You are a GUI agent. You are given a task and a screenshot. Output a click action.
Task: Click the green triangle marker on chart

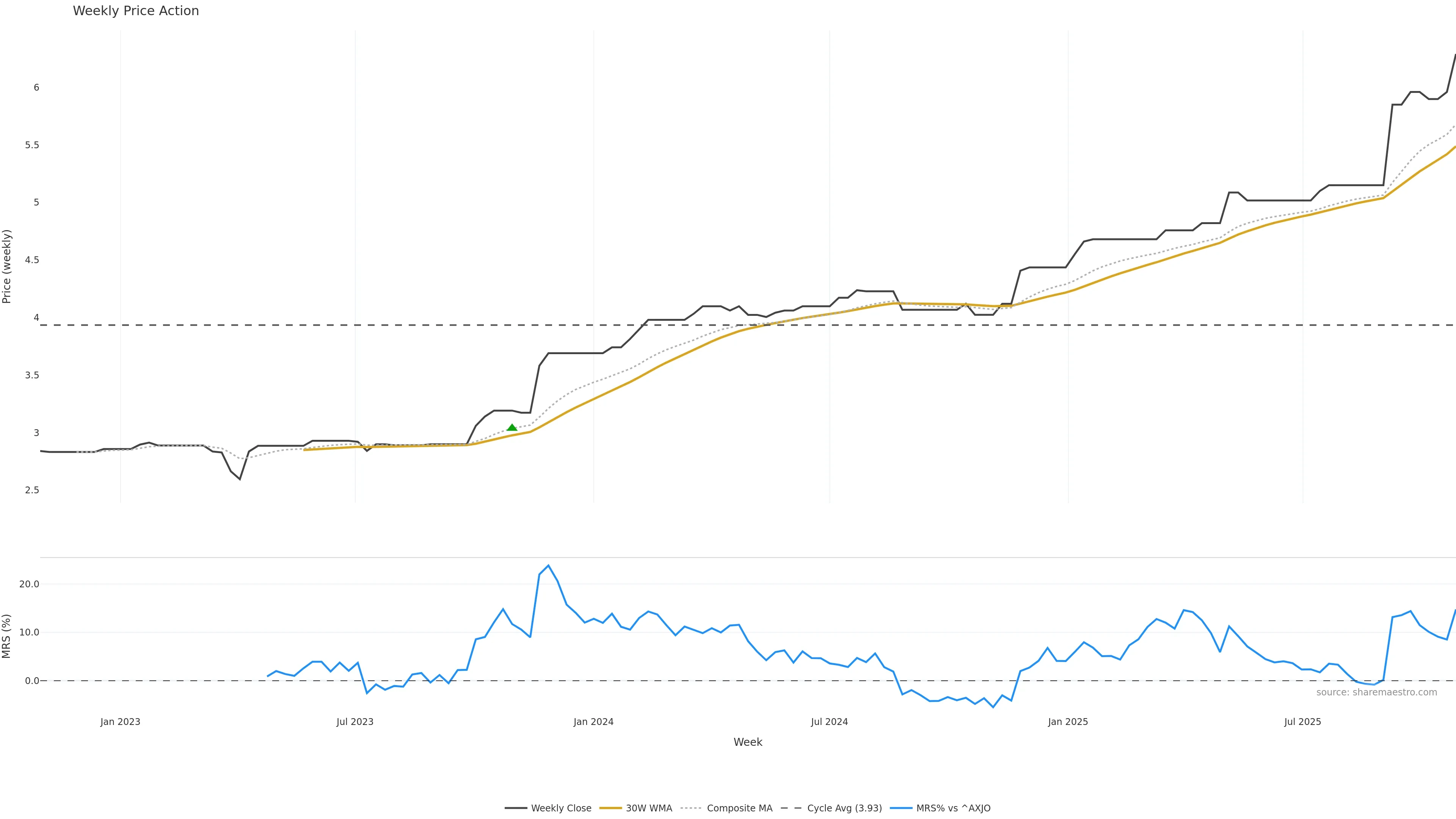pos(512,428)
